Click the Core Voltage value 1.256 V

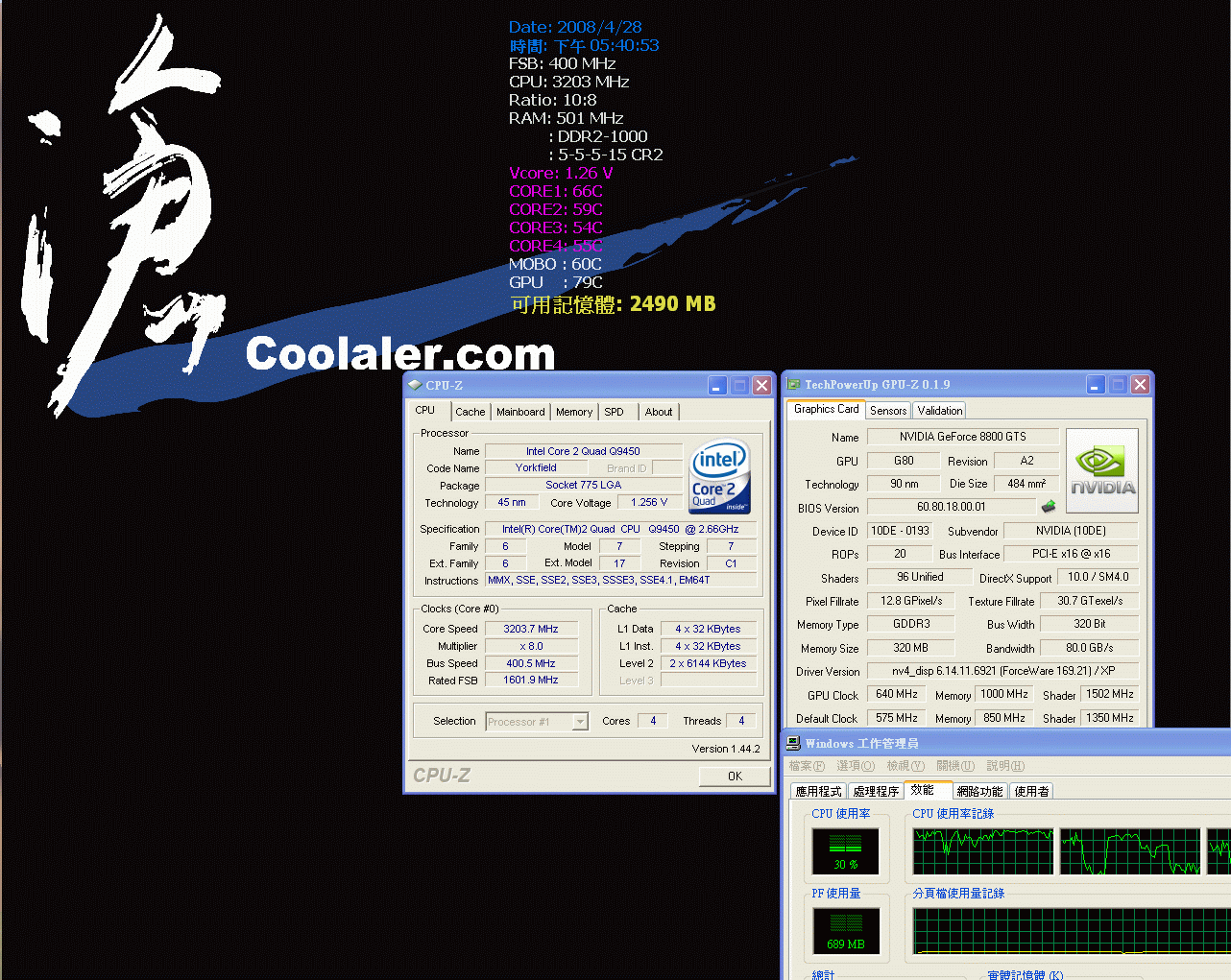(649, 502)
